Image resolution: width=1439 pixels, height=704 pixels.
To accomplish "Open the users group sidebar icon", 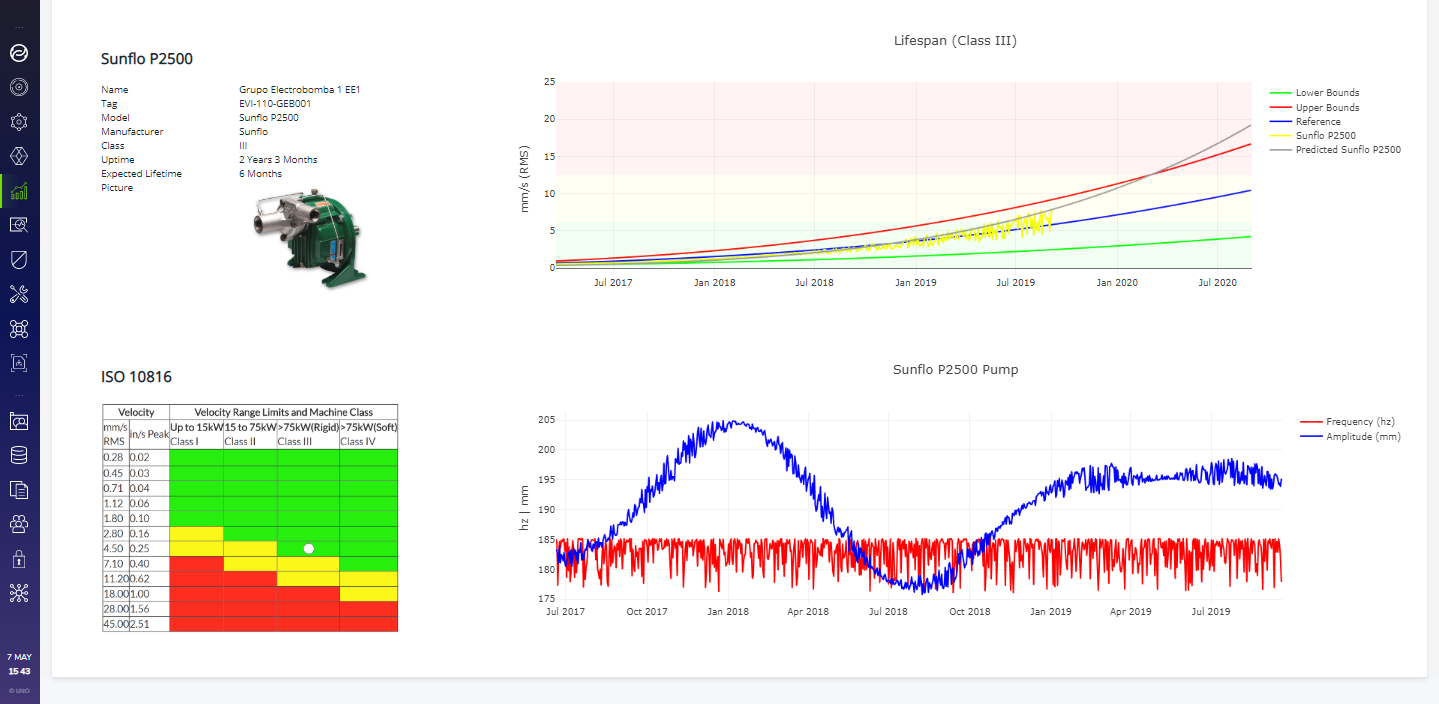I will [x=18, y=524].
